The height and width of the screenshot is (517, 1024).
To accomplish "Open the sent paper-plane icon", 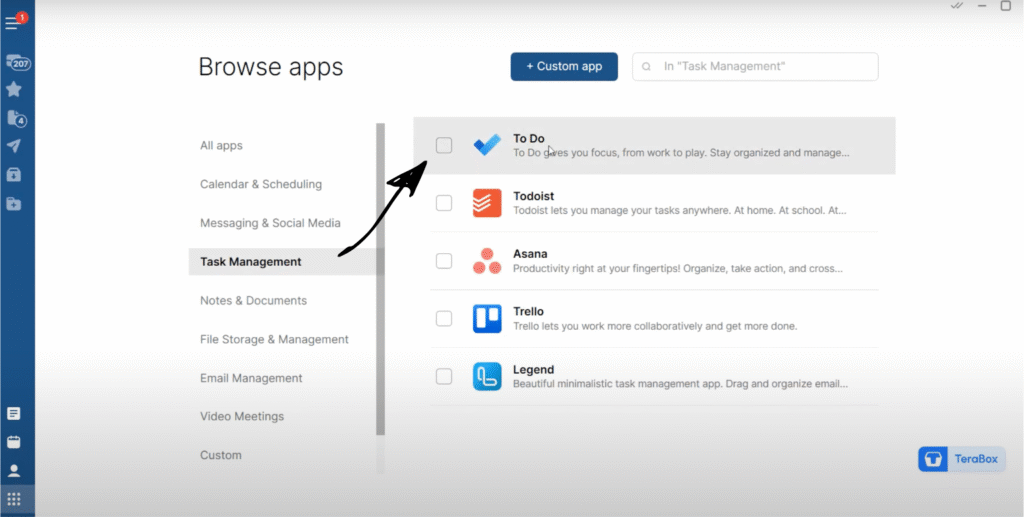I will point(14,146).
